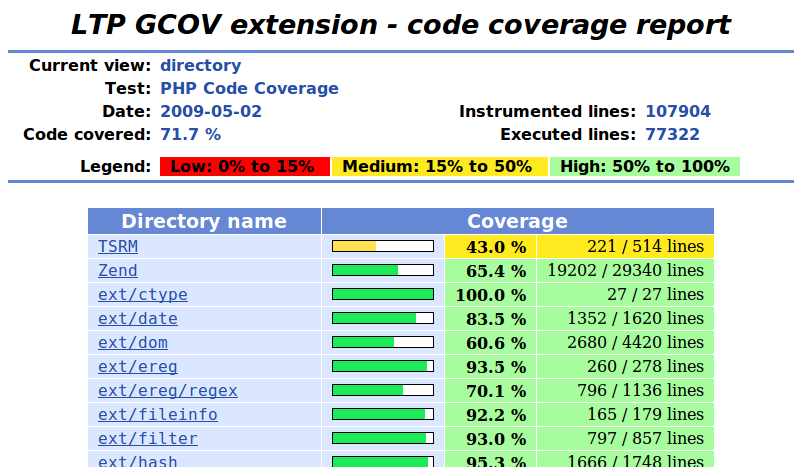Click the yellow TSRM coverage bar
This screenshot has width=802, height=467.
click(383, 246)
